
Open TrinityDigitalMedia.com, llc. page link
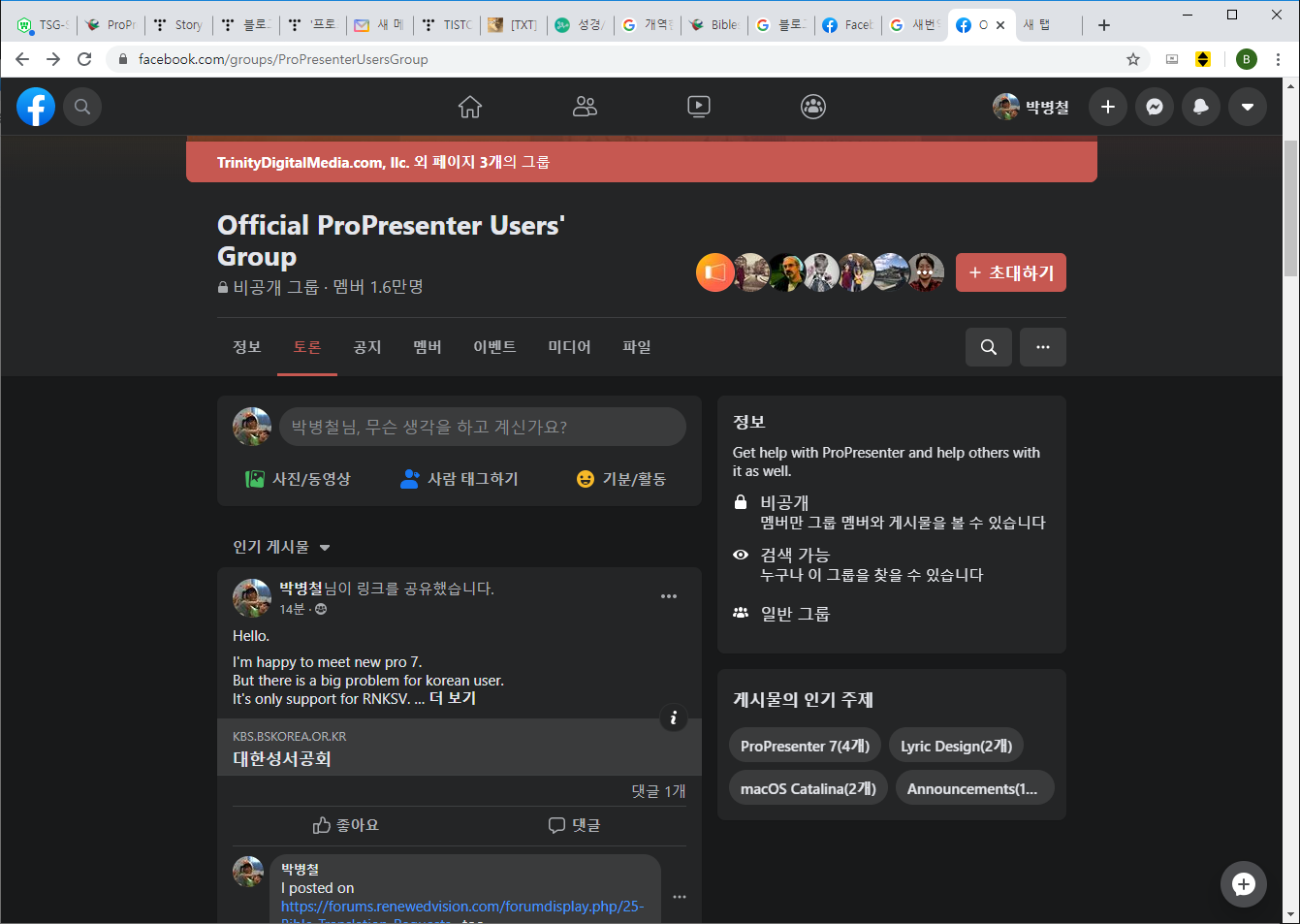(x=313, y=162)
